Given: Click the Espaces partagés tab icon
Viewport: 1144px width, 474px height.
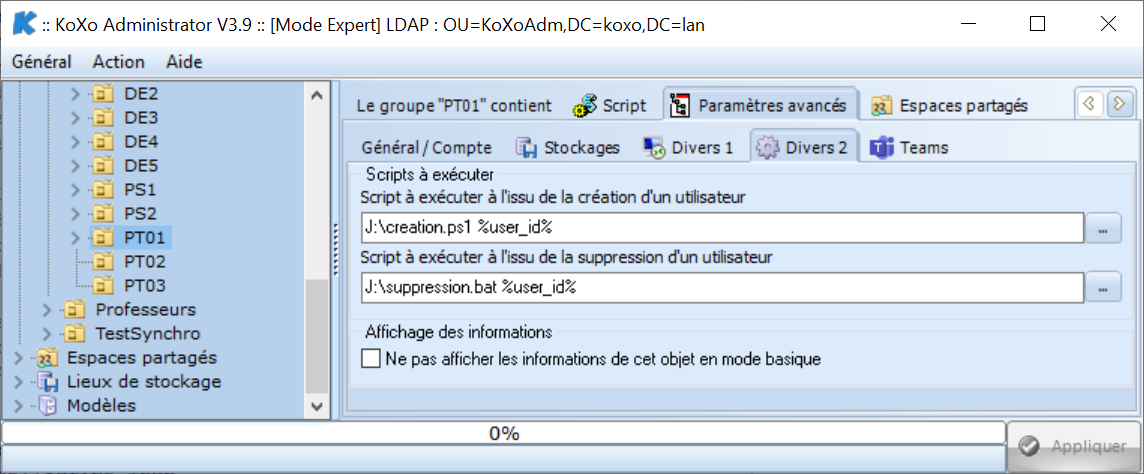Looking at the screenshot, I should pos(882,106).
